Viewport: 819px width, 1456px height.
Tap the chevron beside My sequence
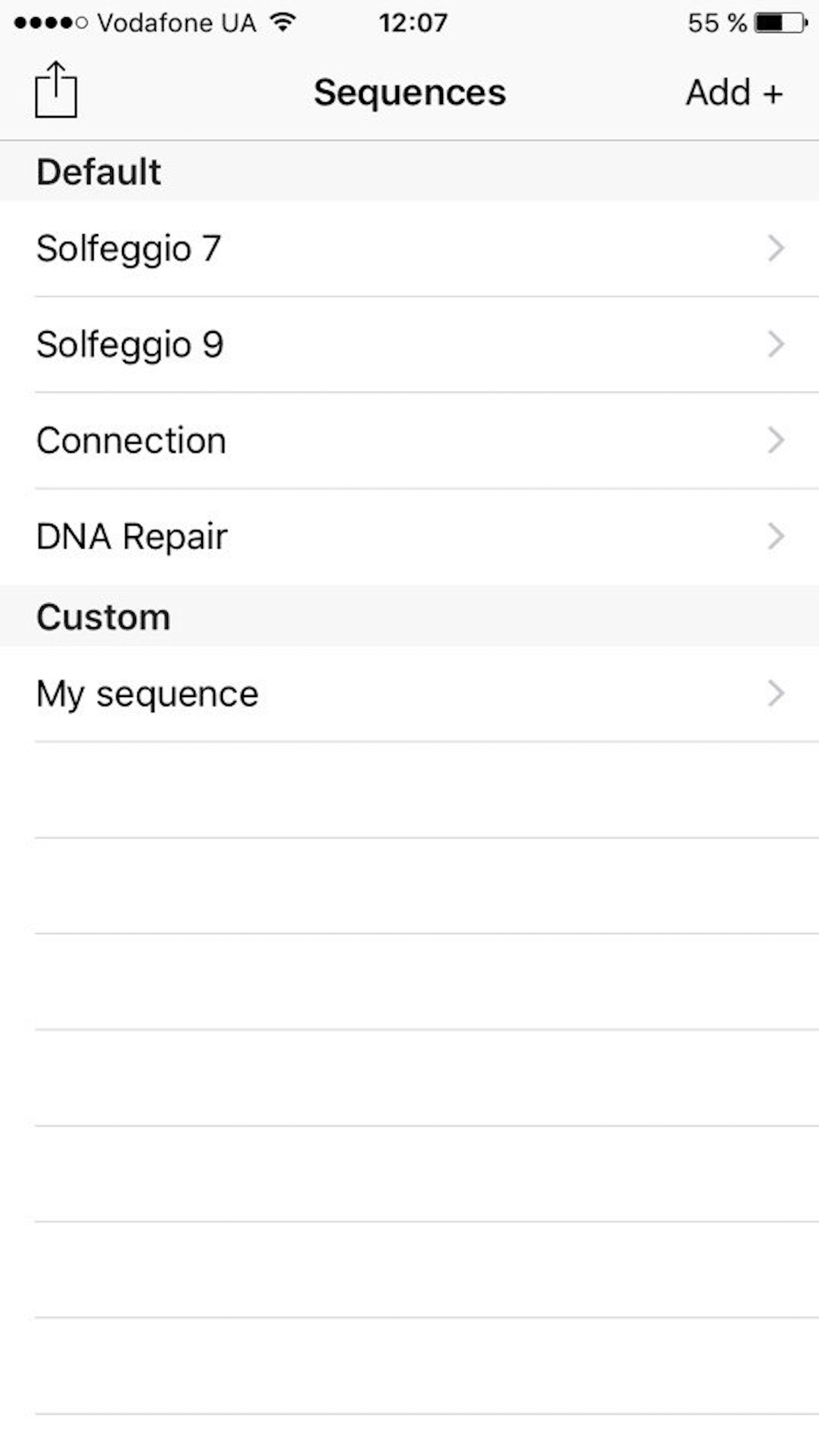(x=776, y=694)
